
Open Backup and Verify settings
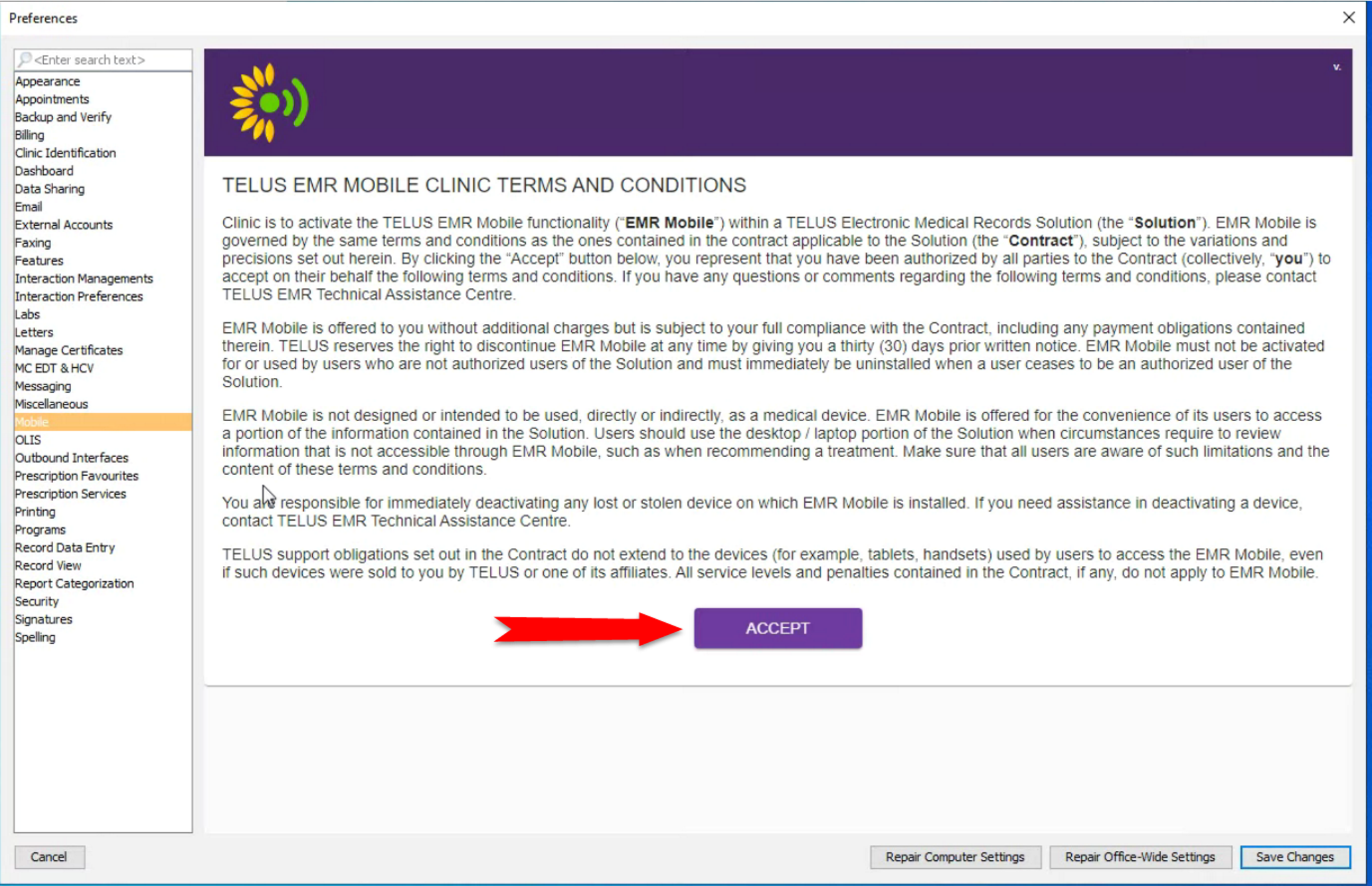tap(63, 117)
